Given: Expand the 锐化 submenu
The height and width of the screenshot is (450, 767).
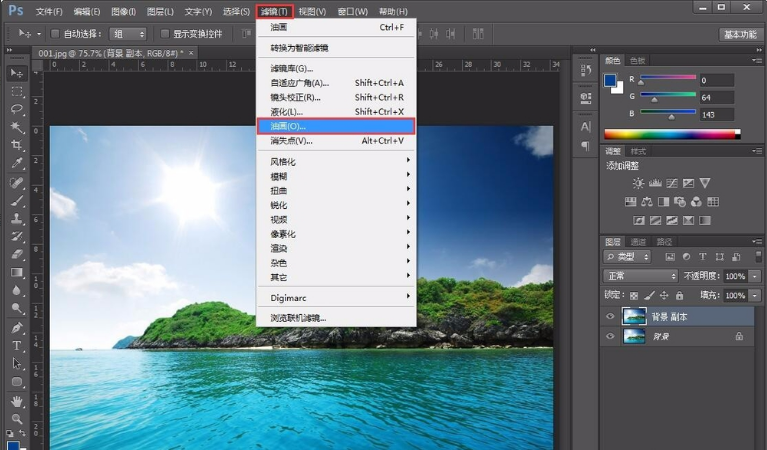Looking at the screenshot, I should (336, 205).
